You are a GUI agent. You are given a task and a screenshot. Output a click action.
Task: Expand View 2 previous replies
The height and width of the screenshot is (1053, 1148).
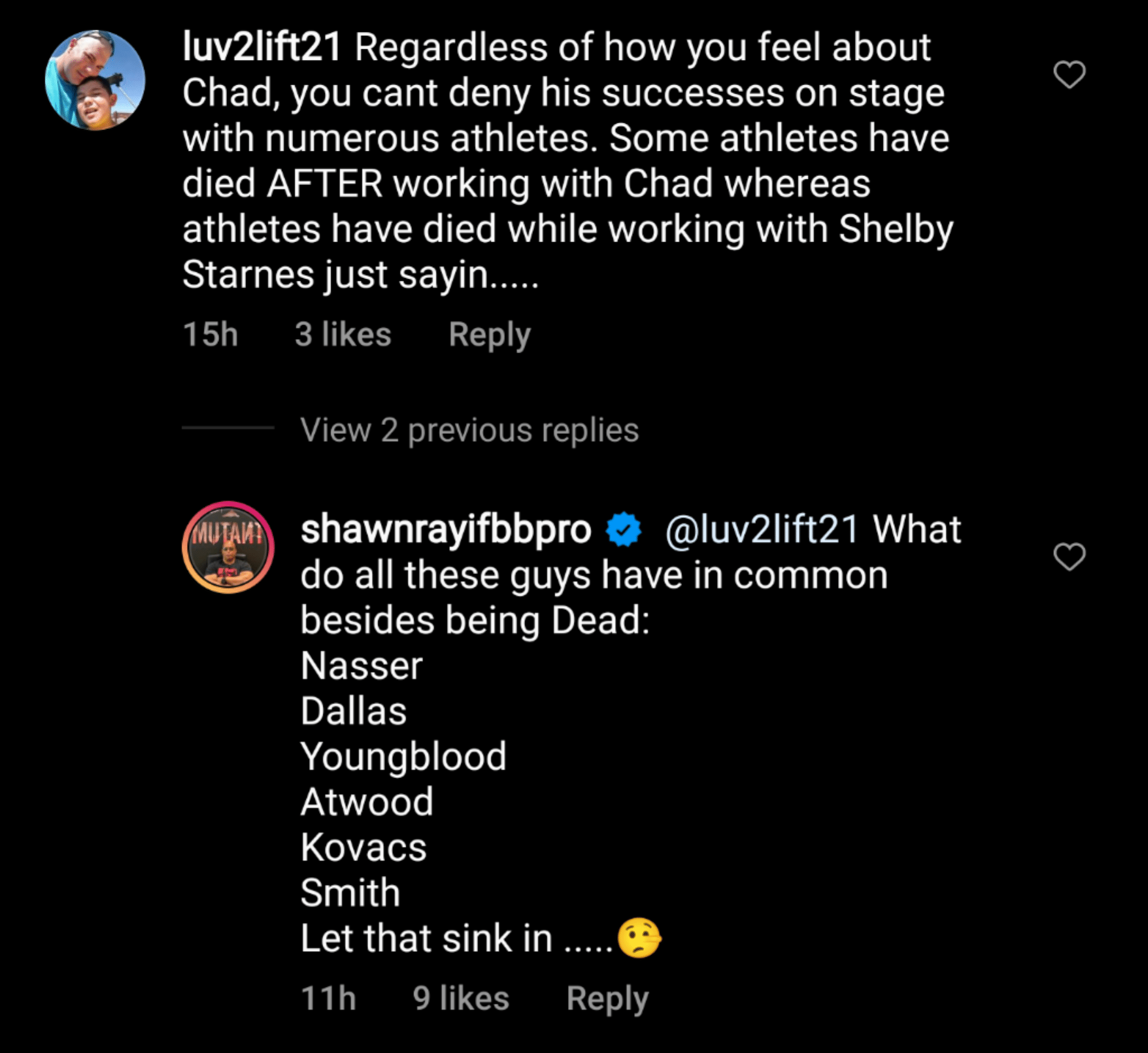[469, 429]
